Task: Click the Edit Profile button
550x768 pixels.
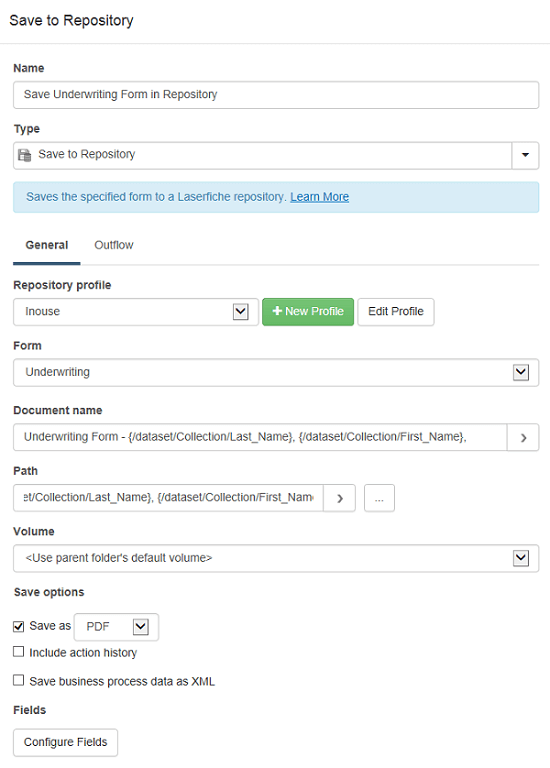Action: (x=396, y=312)
